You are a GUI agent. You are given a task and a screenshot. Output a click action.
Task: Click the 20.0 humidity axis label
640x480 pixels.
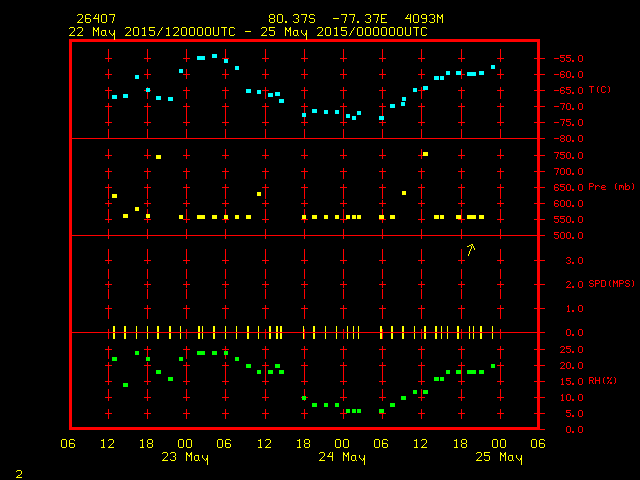click(571, 366)
